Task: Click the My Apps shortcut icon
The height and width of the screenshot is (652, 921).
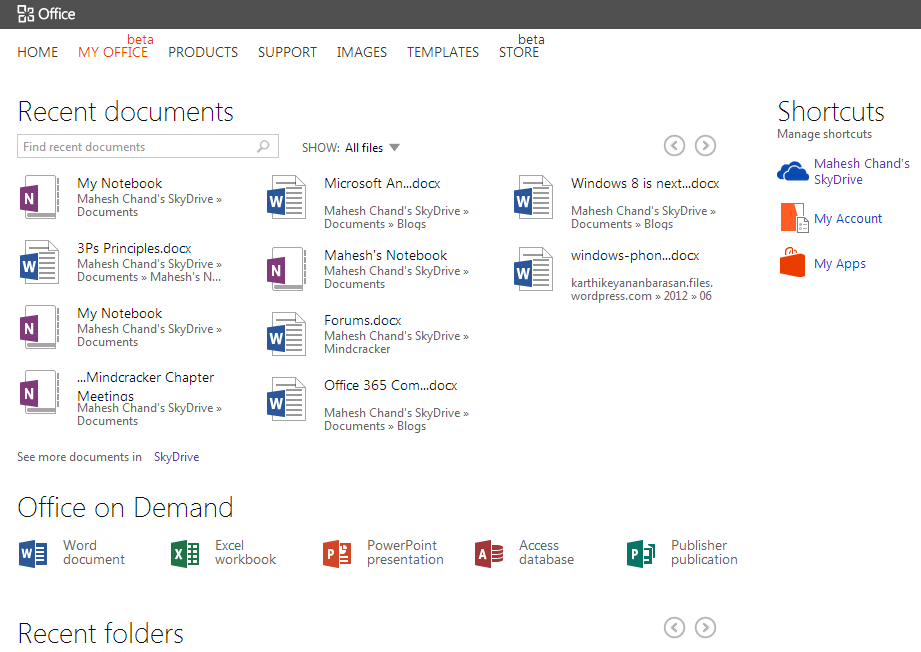Action: pyautogui.click(x=793, y=263)
